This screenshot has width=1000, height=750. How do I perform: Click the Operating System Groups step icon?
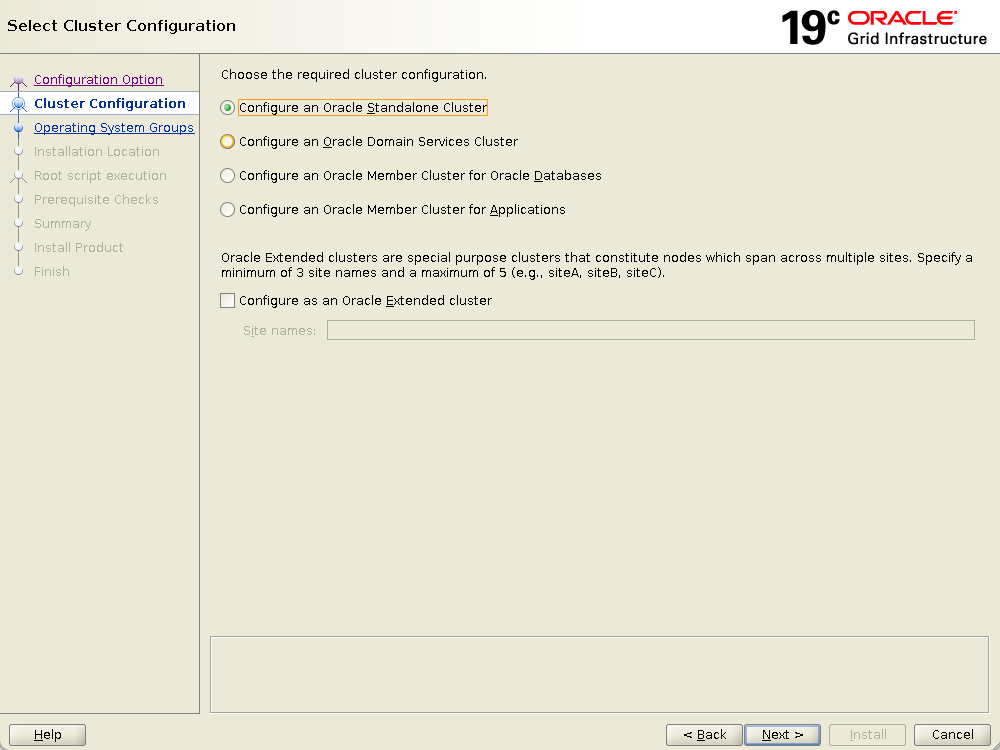[18, 128]
